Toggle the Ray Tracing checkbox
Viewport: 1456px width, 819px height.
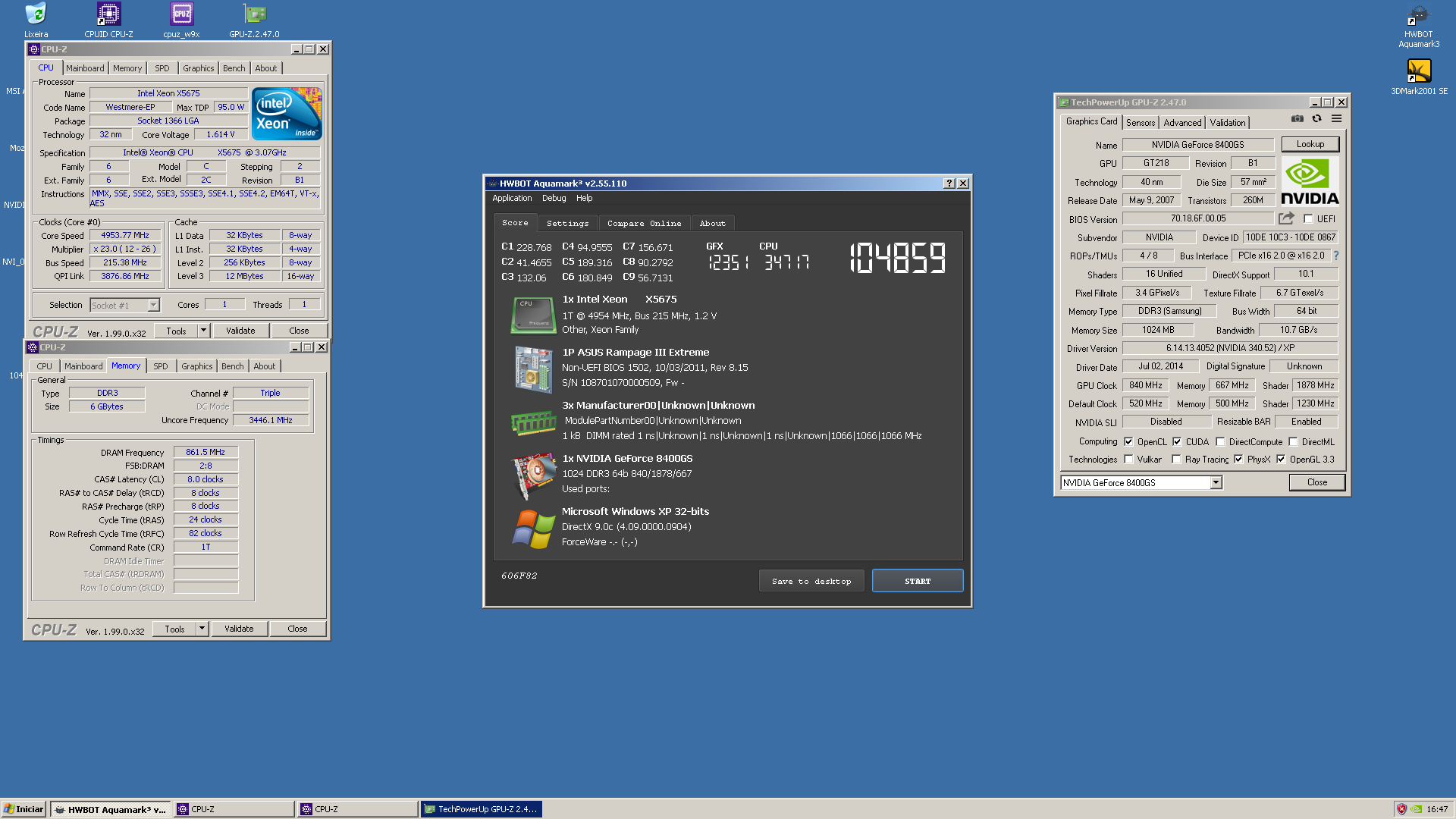[1176, 460]
